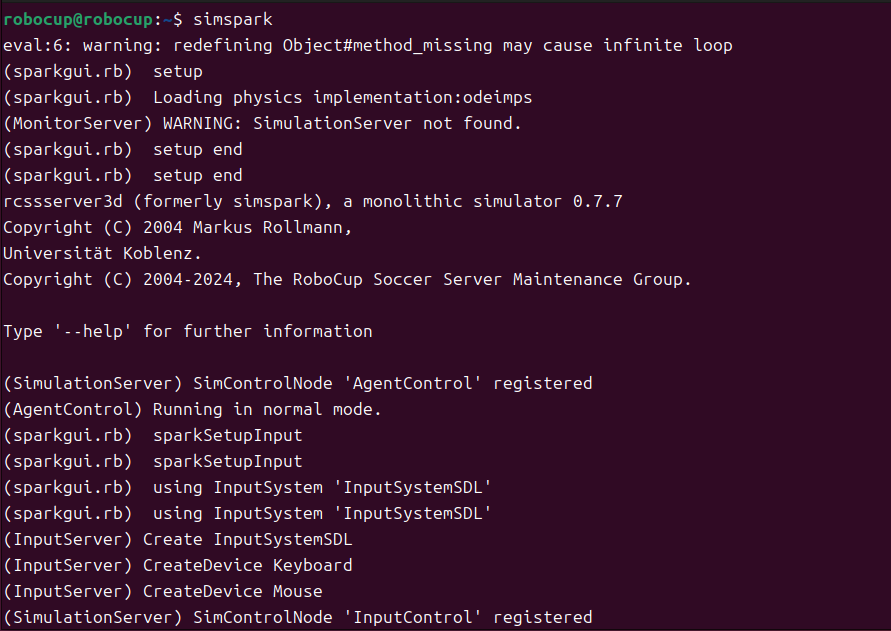Viewport: 891px width, 631px height.
Task: Click the MonitorServer WARNING line
Action: tap(262, 123)
